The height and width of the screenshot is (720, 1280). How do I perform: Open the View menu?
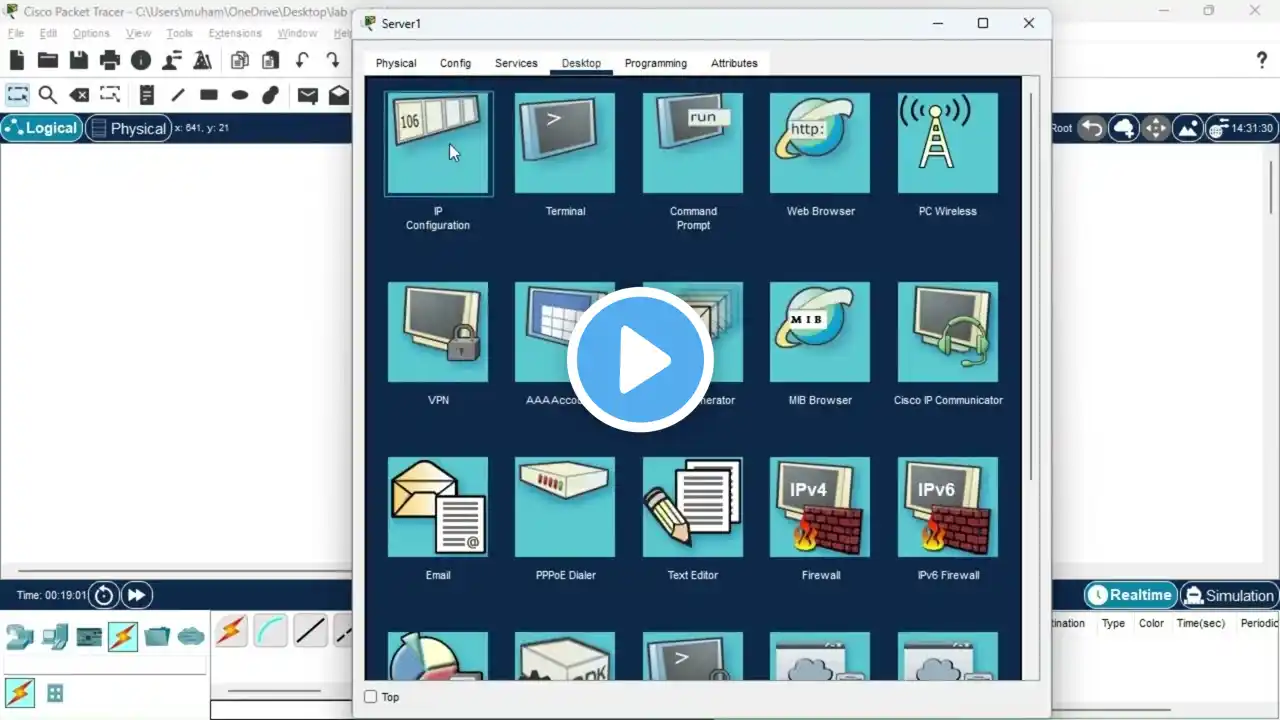[x=138, y=33]
